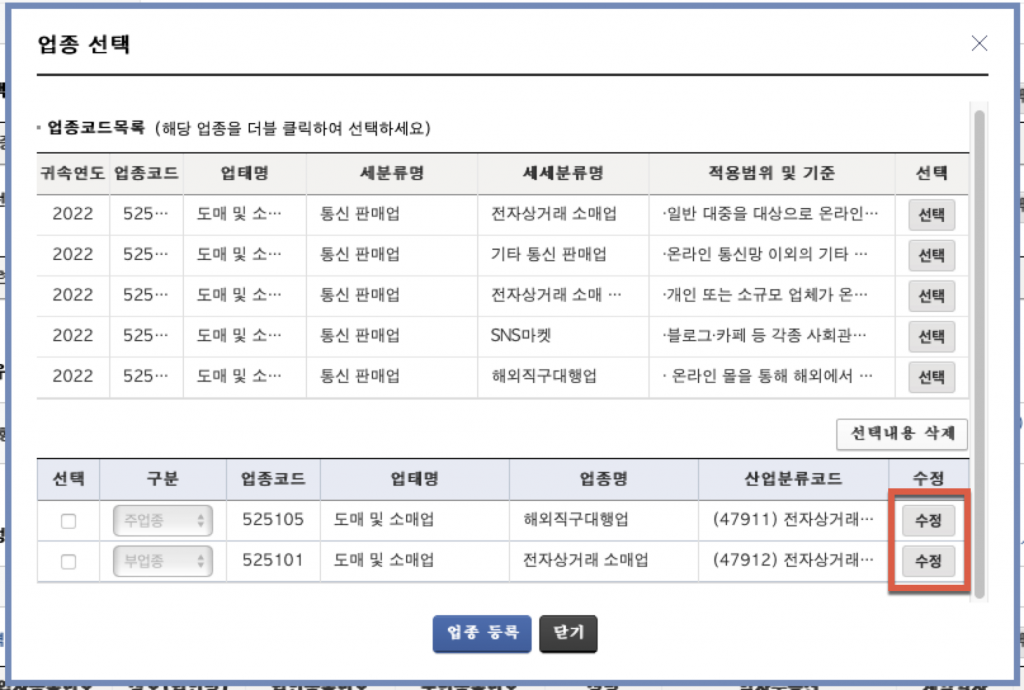Click 전자상거래 소매업 in the selected table

604,560
